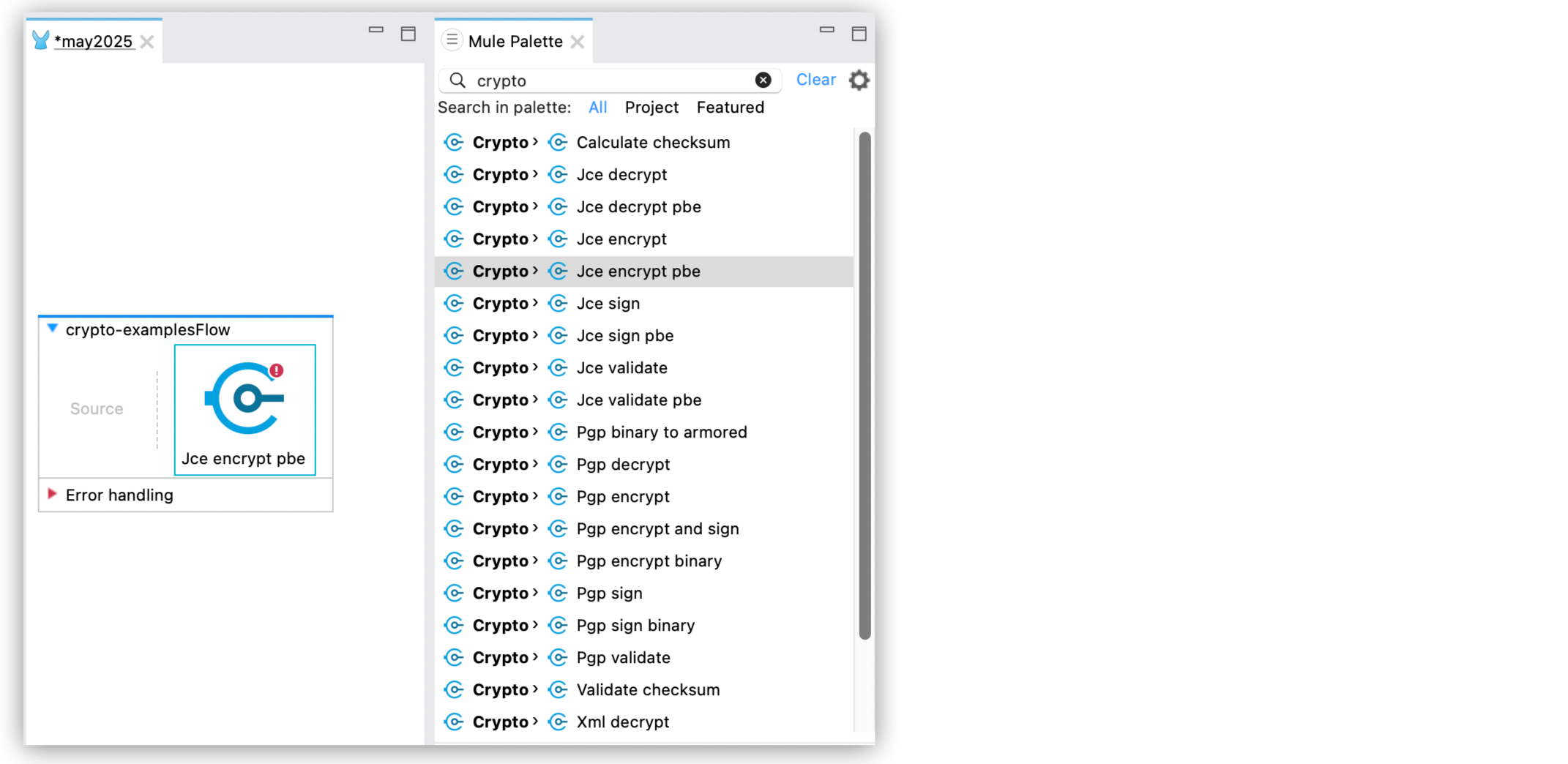Filter palette search by Project
The width and height of the screenshot is (1568, 764).
(651, 108)
